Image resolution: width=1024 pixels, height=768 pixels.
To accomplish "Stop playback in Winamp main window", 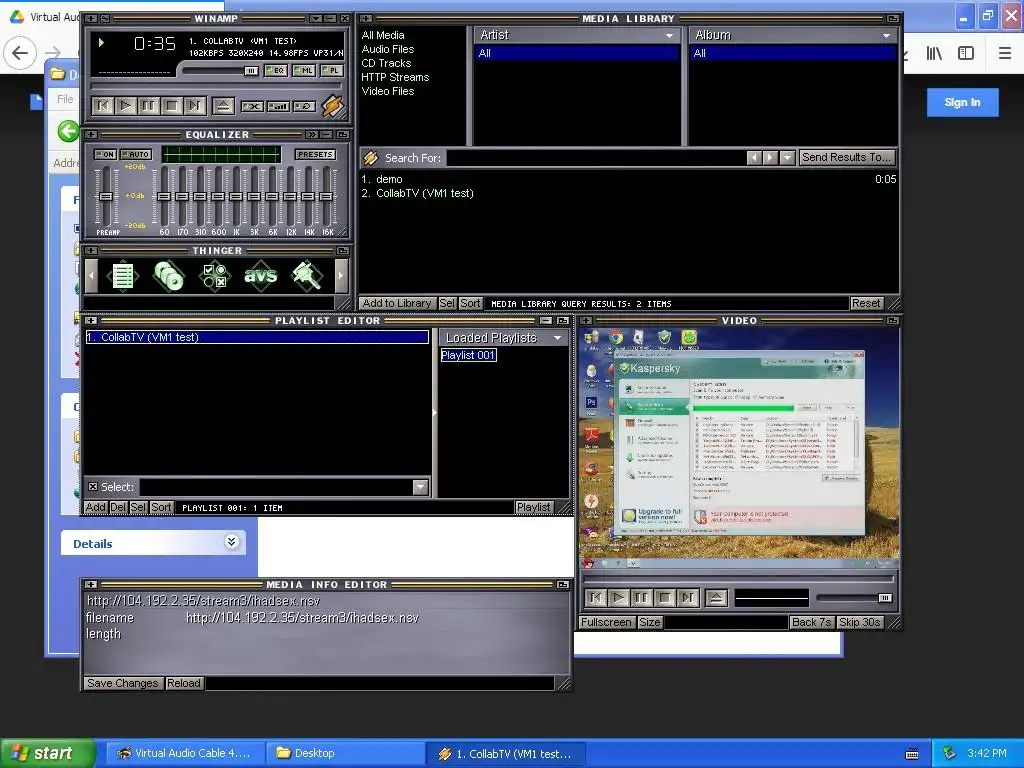I will point(172,106).
